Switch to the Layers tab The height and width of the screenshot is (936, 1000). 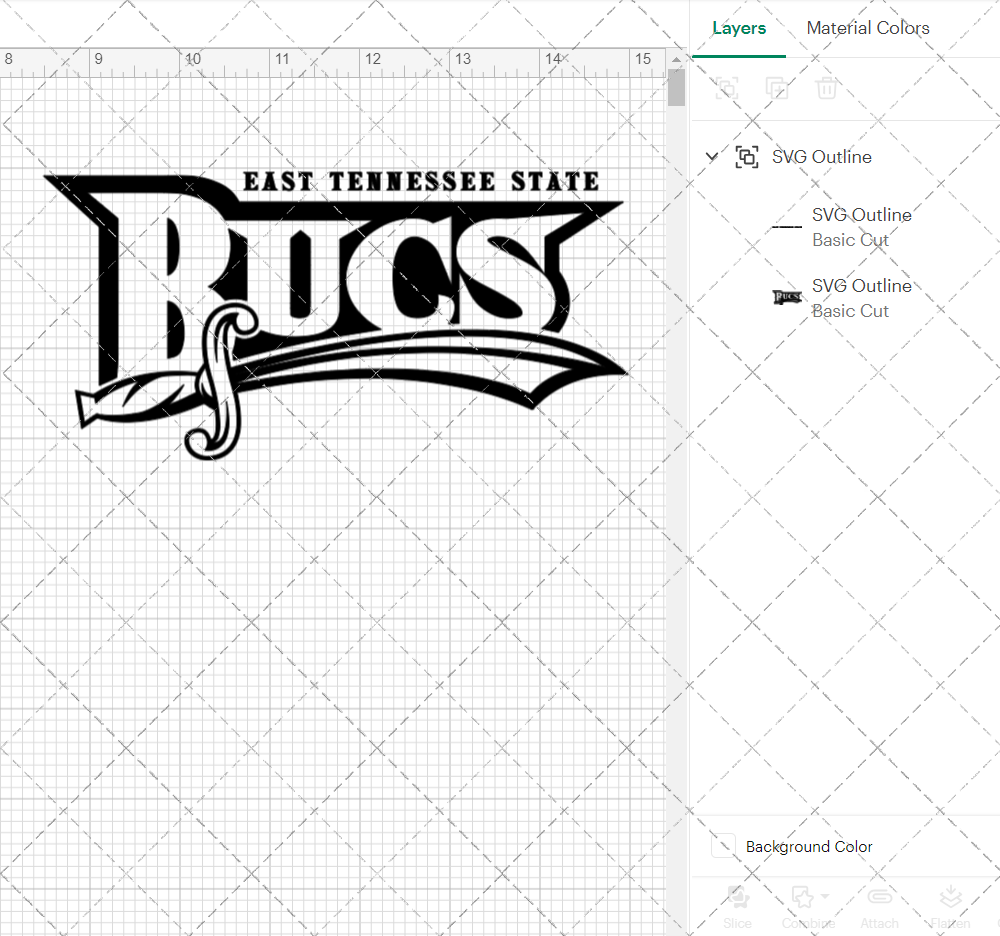tap(739, 28)
